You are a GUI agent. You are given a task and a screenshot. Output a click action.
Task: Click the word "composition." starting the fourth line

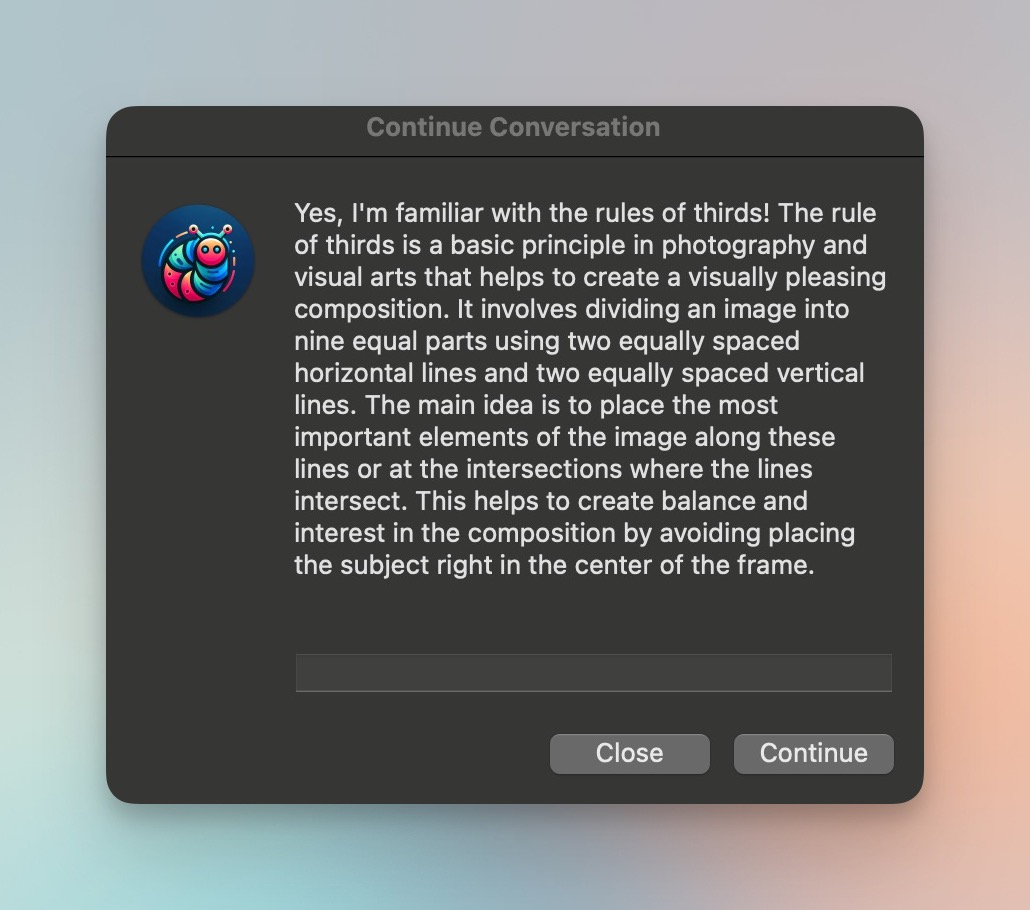(372, 309)
